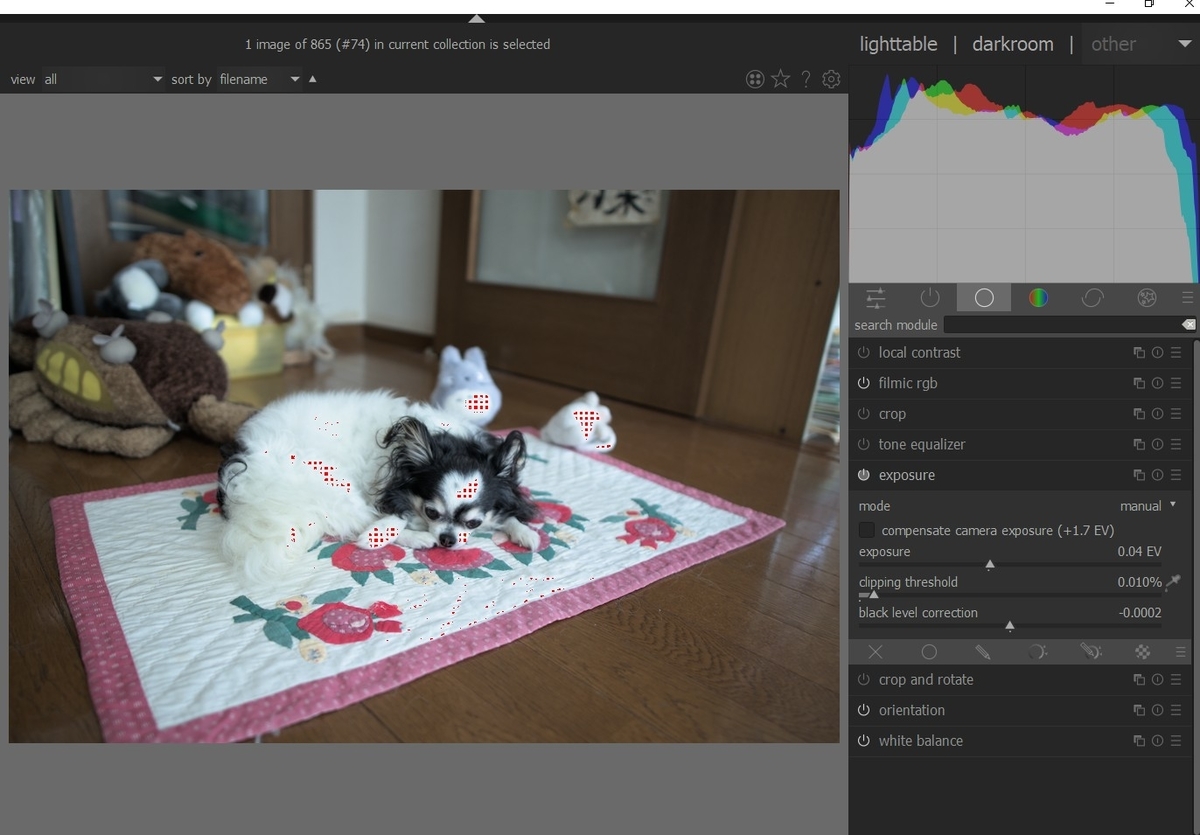Toggle filmic rgb module power
1200x835 pixels.
click(x=864, y=383)
